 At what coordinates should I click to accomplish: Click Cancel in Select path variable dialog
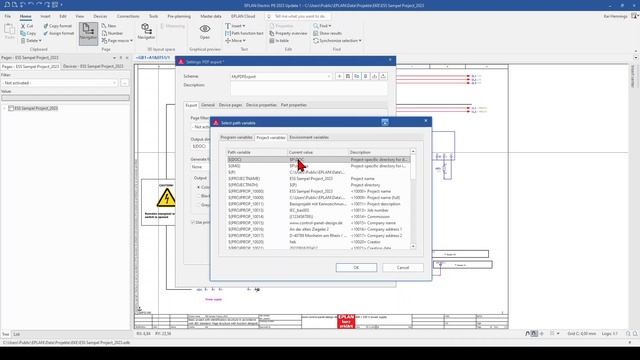click(x=403, y=267)
